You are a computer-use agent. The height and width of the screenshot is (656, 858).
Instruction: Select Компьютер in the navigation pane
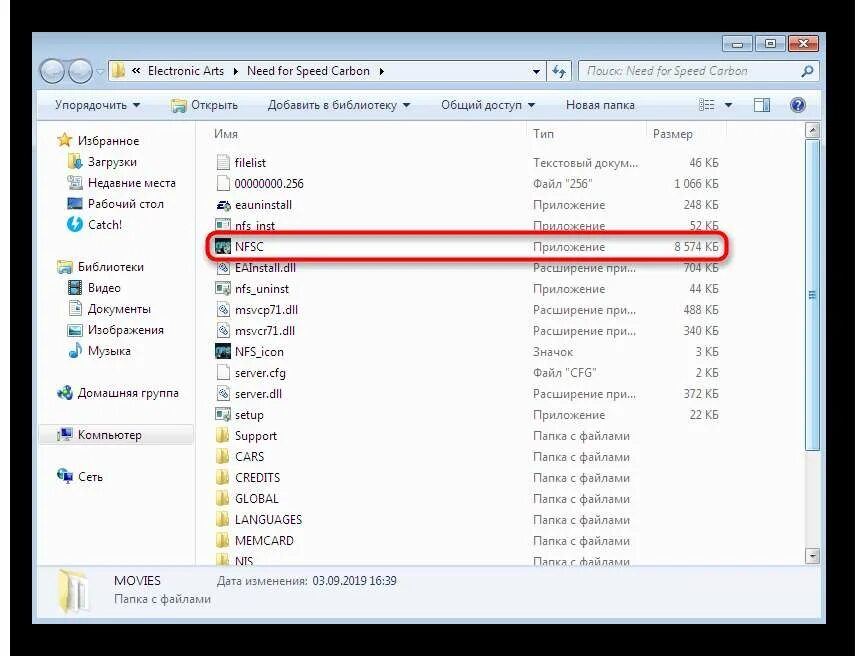(116, 434)
